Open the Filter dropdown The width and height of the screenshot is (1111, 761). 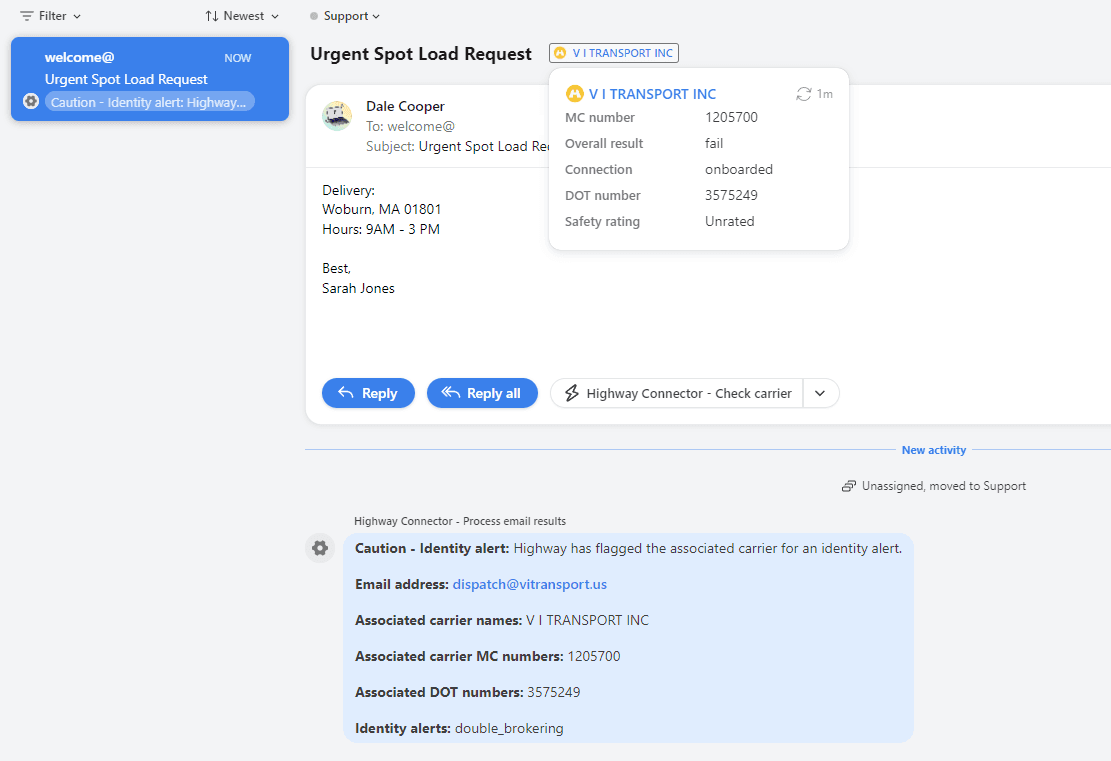click(50, 16)
